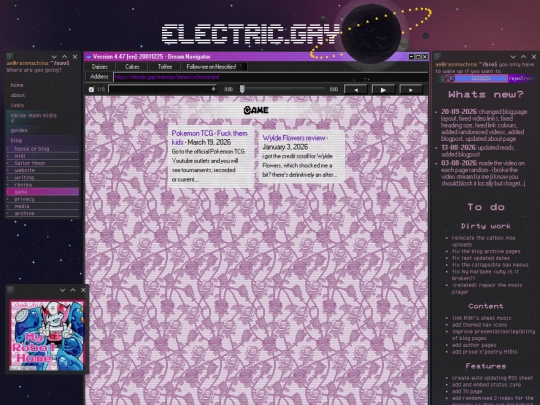
Task: Close the 'Where are you going?' navigation panel
Action: (75, 57)
